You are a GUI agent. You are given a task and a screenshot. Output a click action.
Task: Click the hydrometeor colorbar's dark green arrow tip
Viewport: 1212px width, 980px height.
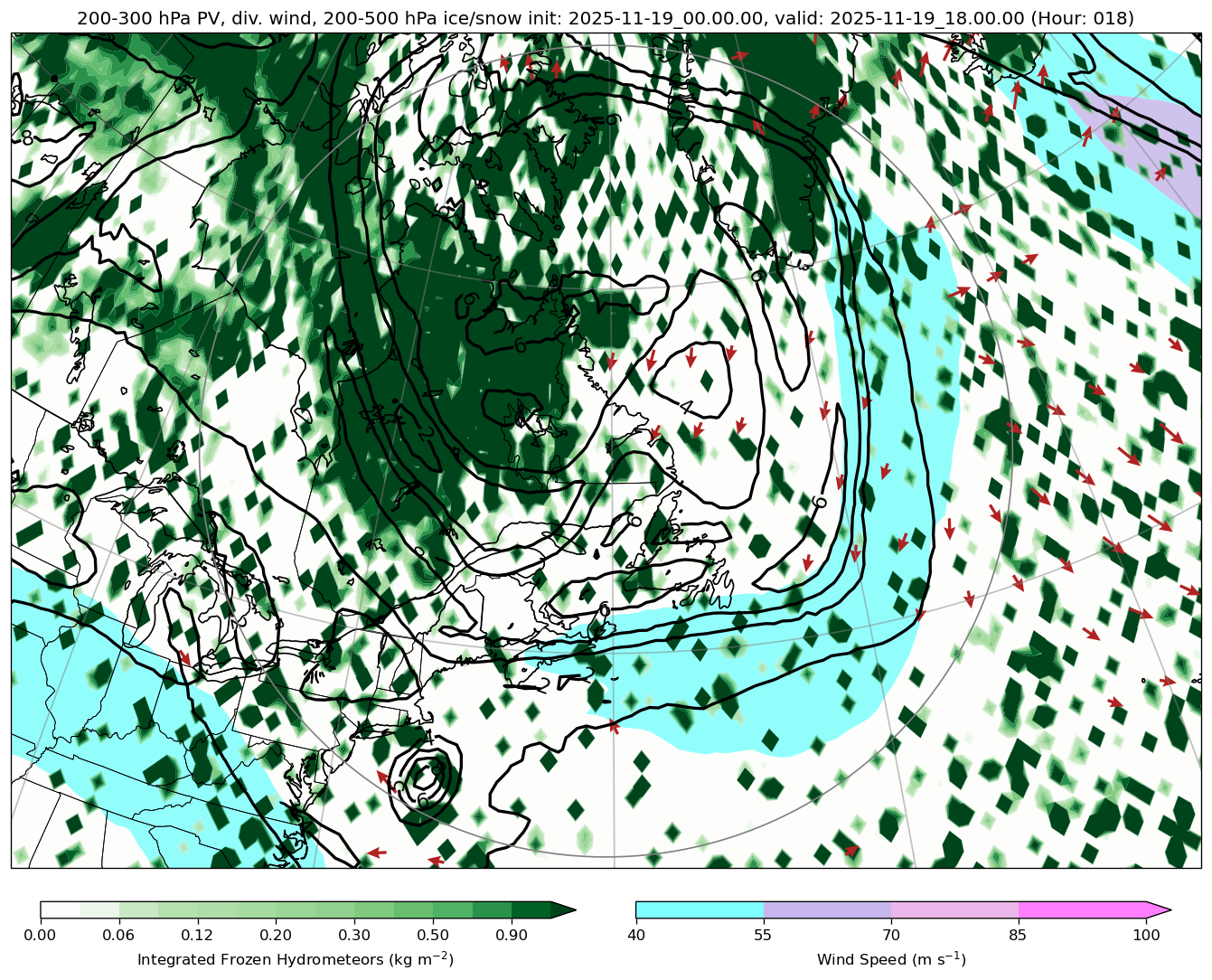point(564,909)
